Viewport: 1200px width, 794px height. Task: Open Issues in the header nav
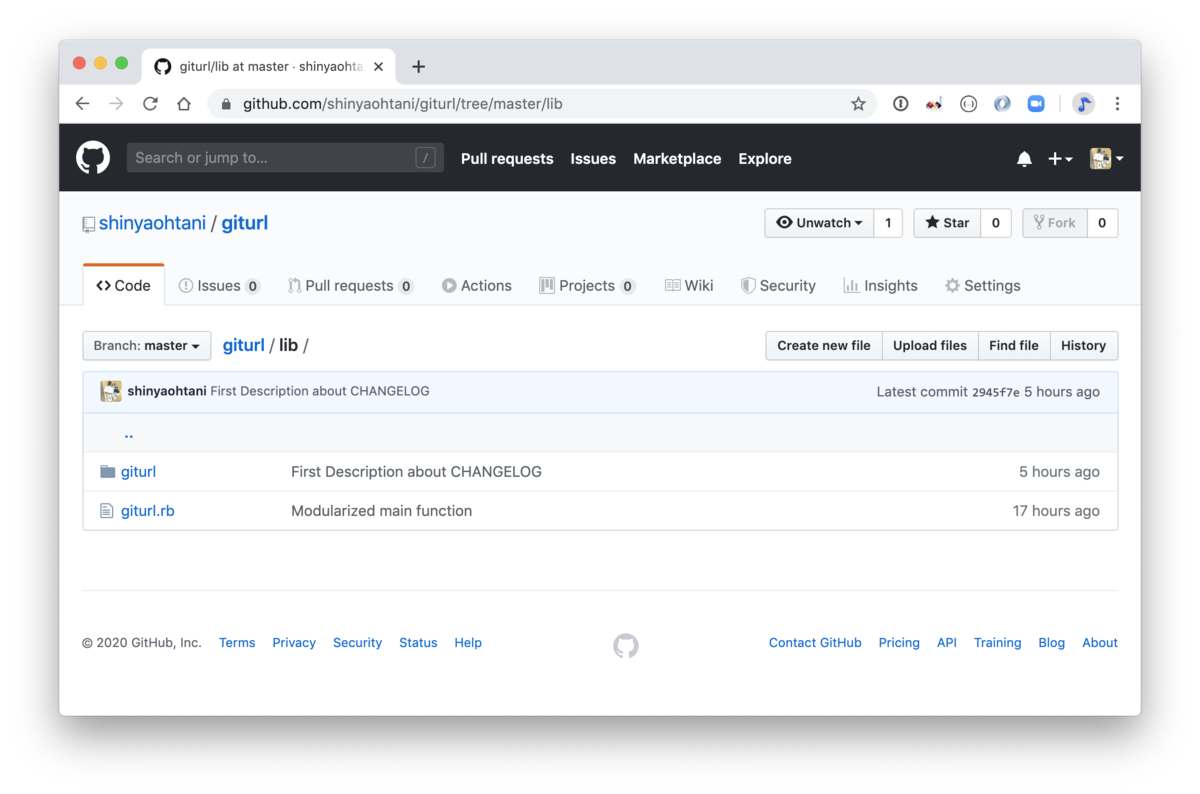coord(593,159)
